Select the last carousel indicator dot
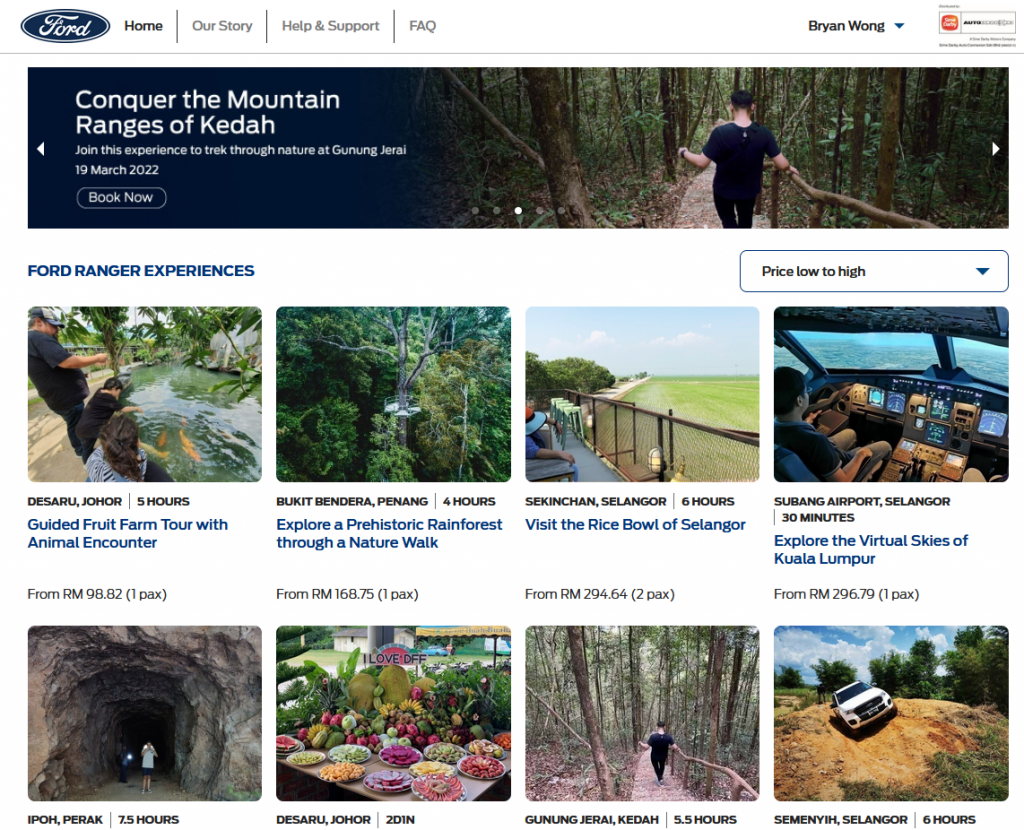Screen dimensions: 1024x830 (562, 211)
